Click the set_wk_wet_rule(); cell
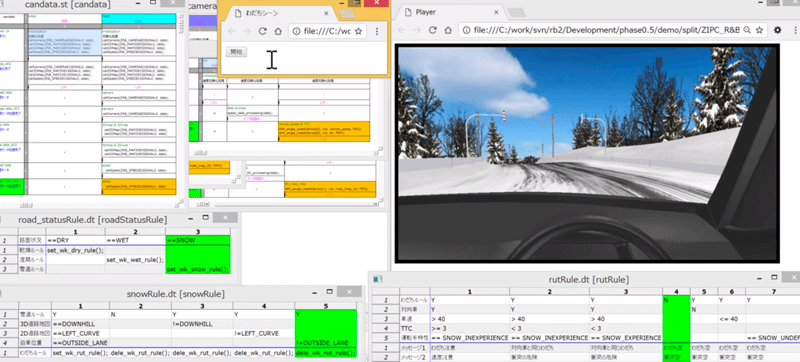 coord(135,260)
